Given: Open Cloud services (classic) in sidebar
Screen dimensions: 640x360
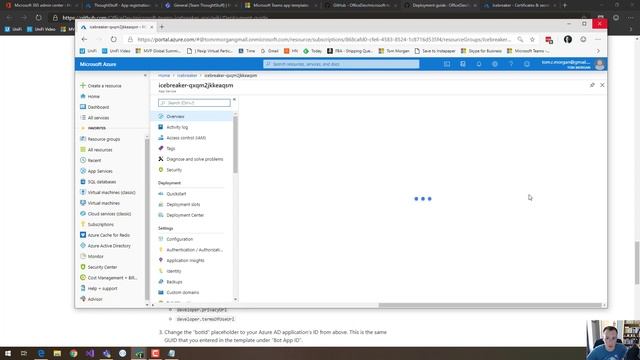Looking at the screenshot, I should 106,213.
